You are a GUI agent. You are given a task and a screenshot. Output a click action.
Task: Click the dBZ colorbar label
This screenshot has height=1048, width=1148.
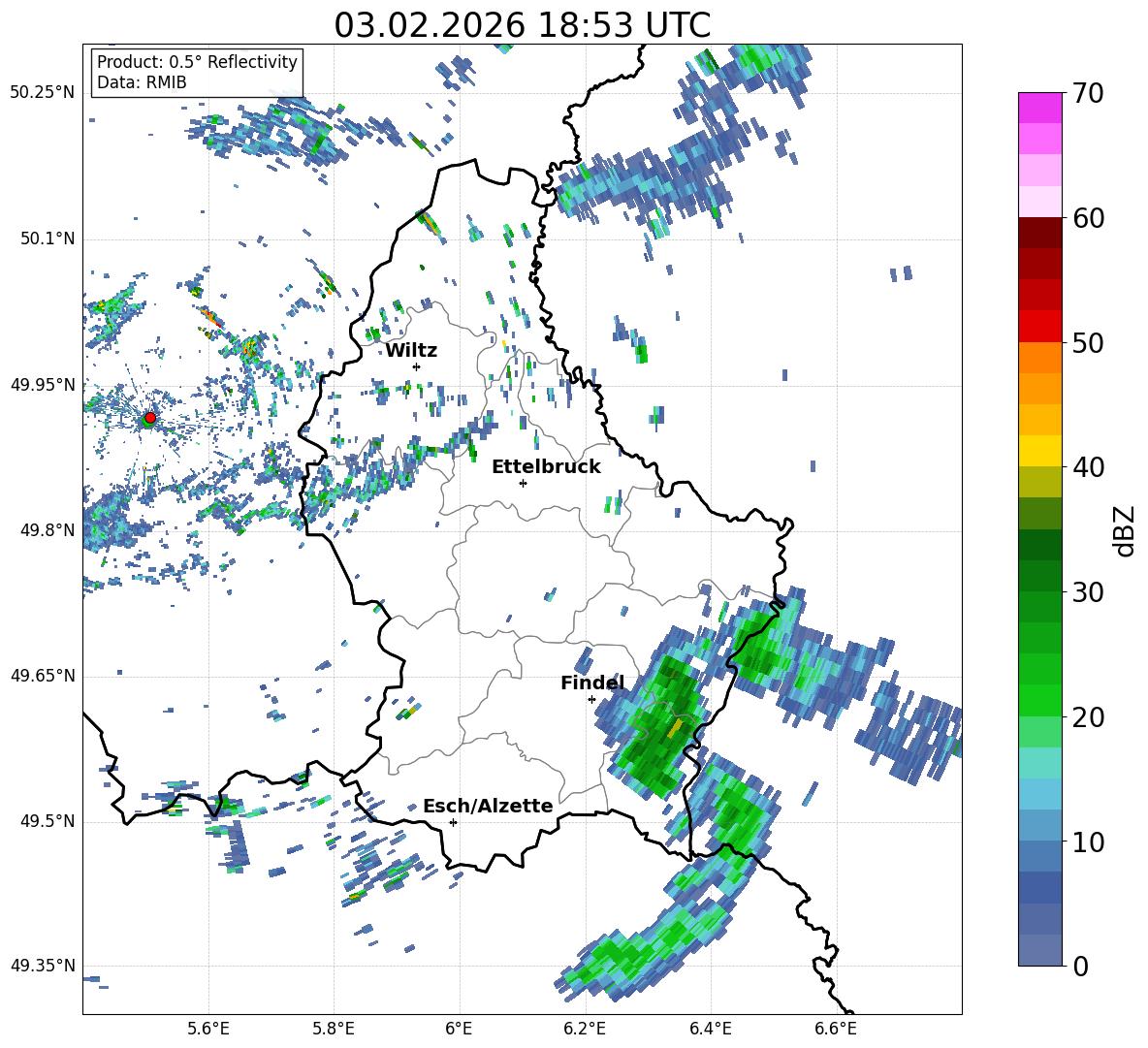click(x=1126, y=530)
